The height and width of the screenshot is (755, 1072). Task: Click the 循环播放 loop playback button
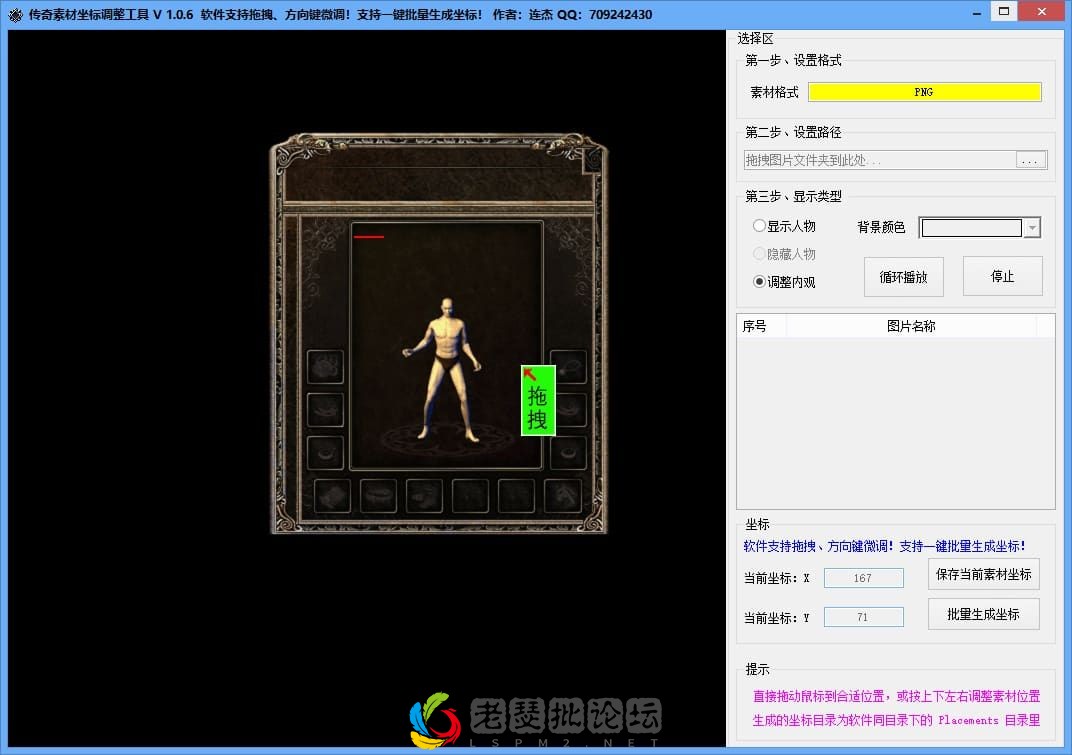pos(903,277)
